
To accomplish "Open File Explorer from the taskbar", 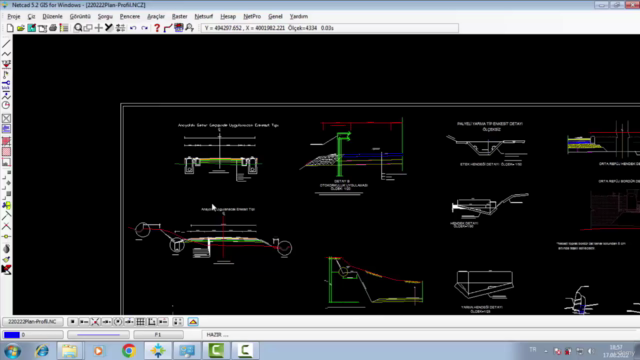I will [x=69, y=351].
